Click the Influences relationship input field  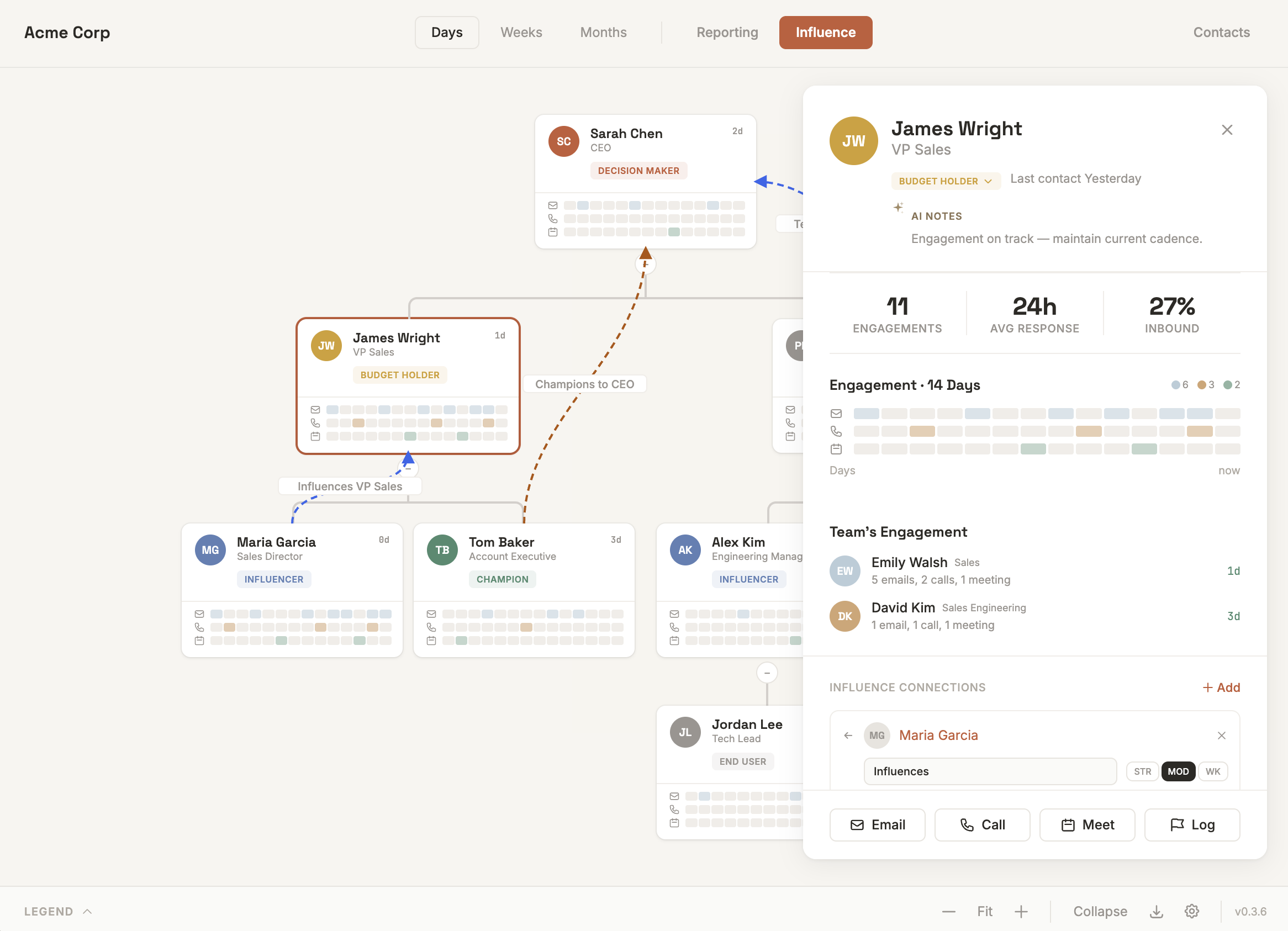pos(990,771)
